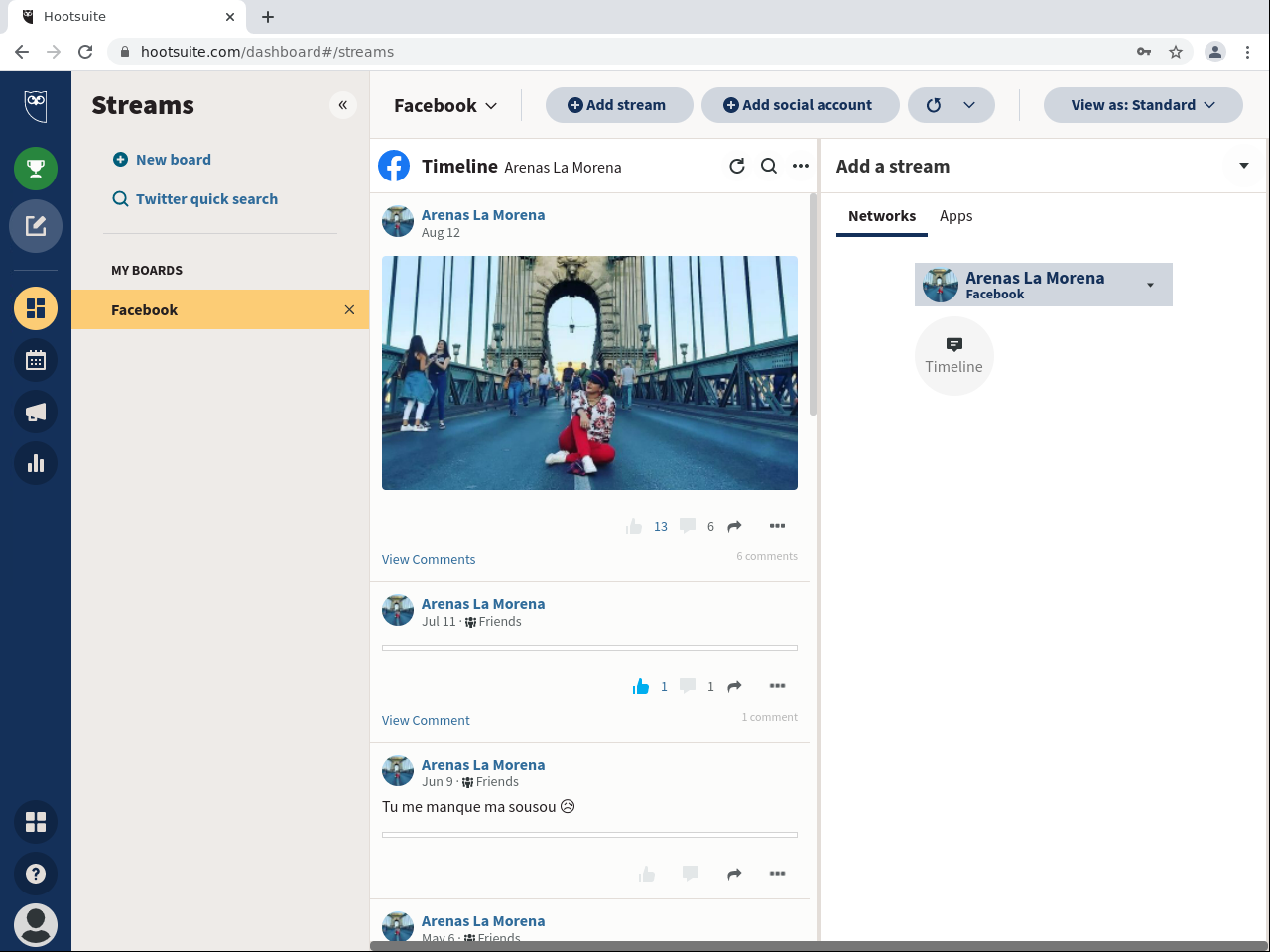The image size is (1270, 952).
Task: Share the Jul 11 post
Action: 734,686
